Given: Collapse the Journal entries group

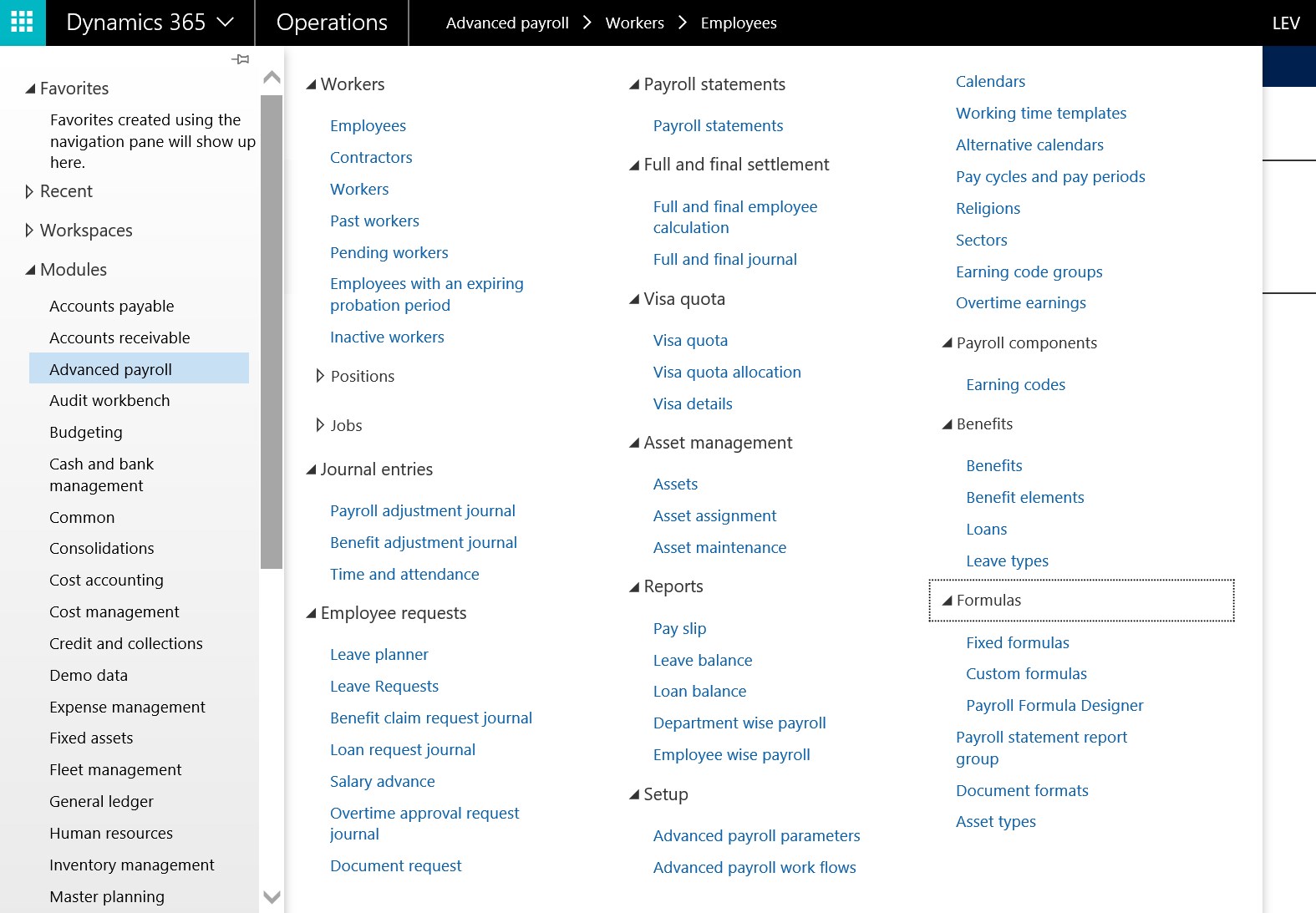Looking at the screenshot, I should (x=311, y=469).
